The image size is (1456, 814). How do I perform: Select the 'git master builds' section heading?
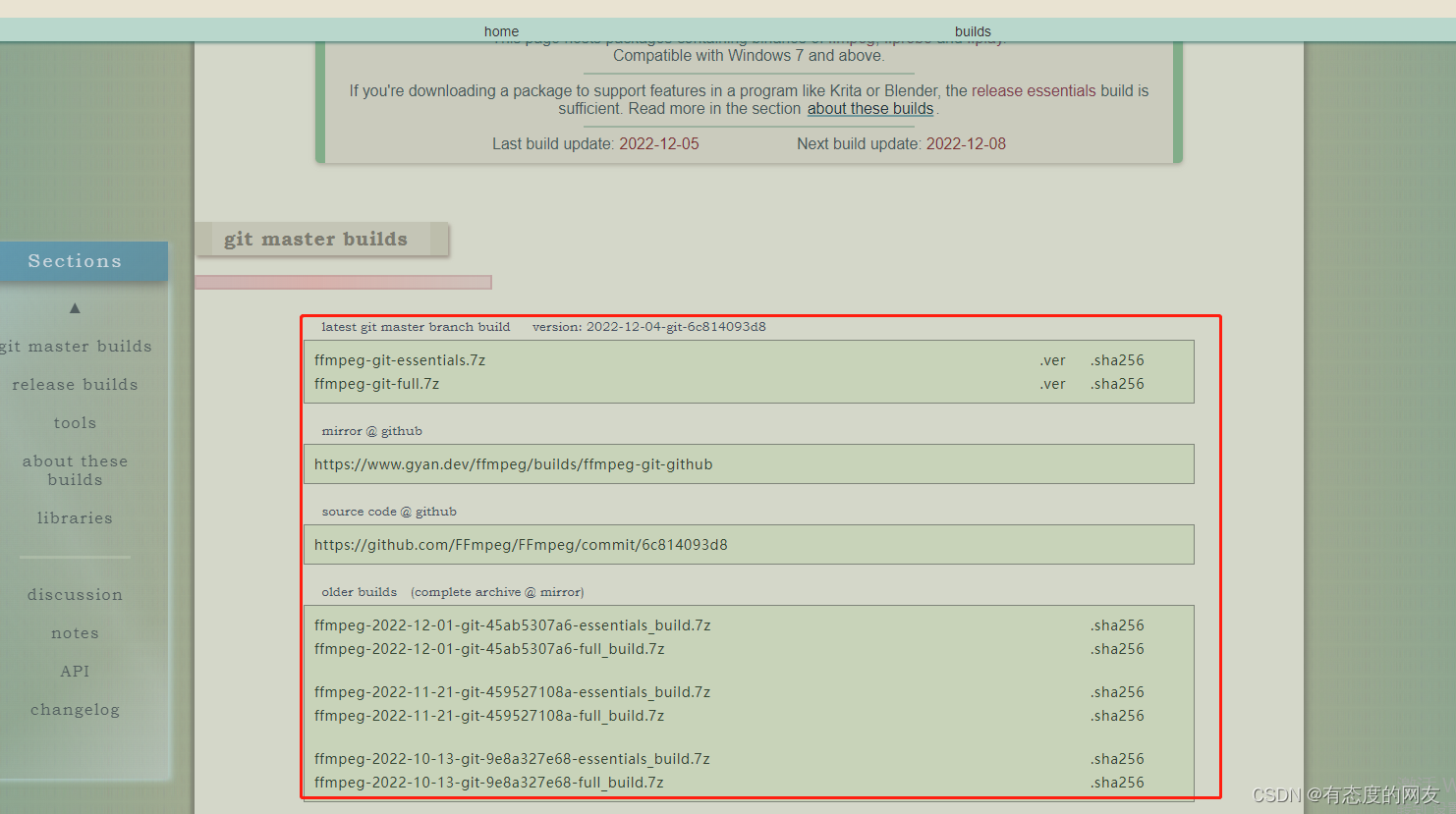315,240
